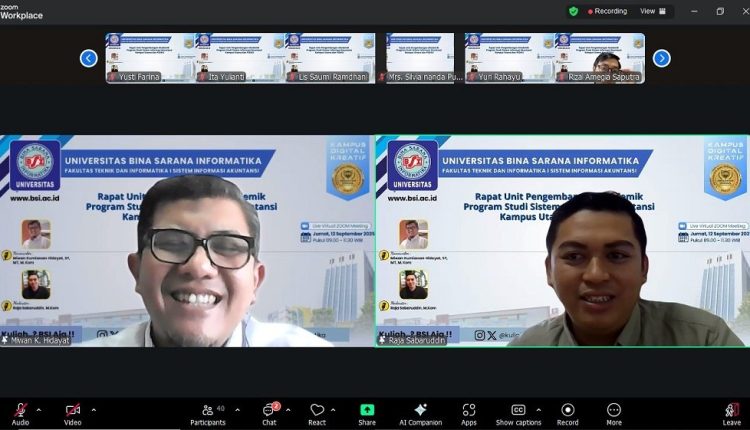
Task: Expand the Chat options arrow
Action: click(x=288, y=410)
